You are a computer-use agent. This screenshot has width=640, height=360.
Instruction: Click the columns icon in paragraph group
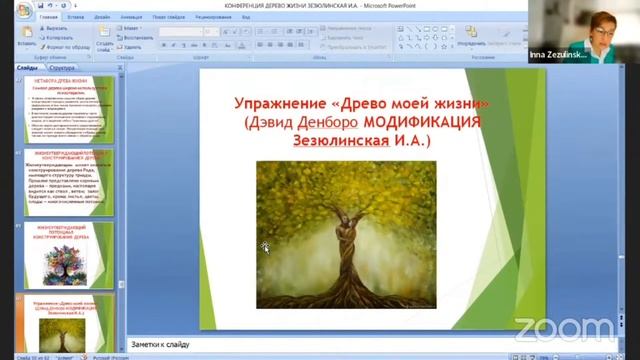[301, 45]
